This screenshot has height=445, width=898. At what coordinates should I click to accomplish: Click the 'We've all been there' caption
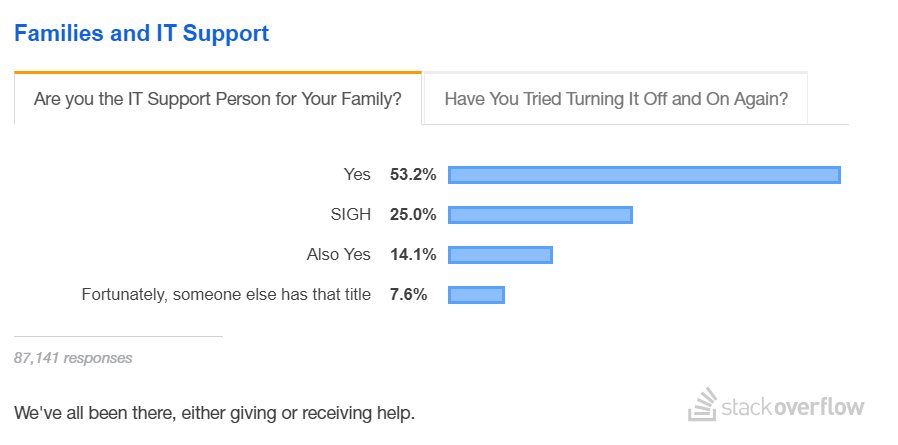point(214,412)
